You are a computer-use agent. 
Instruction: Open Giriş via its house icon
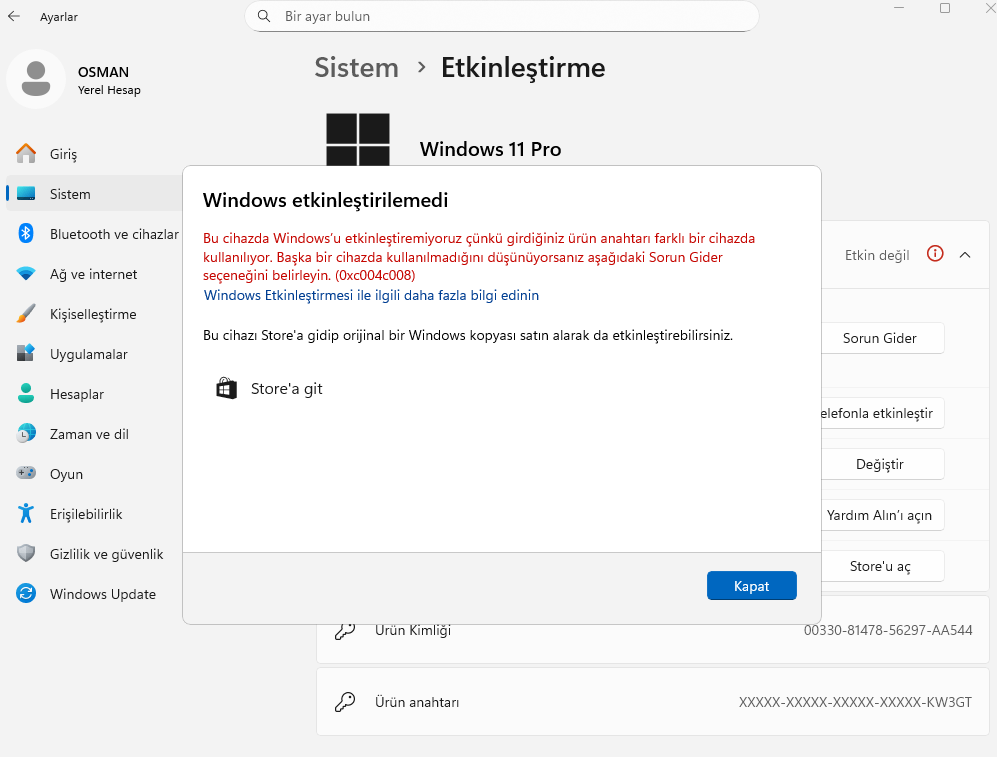click(26, 153)
